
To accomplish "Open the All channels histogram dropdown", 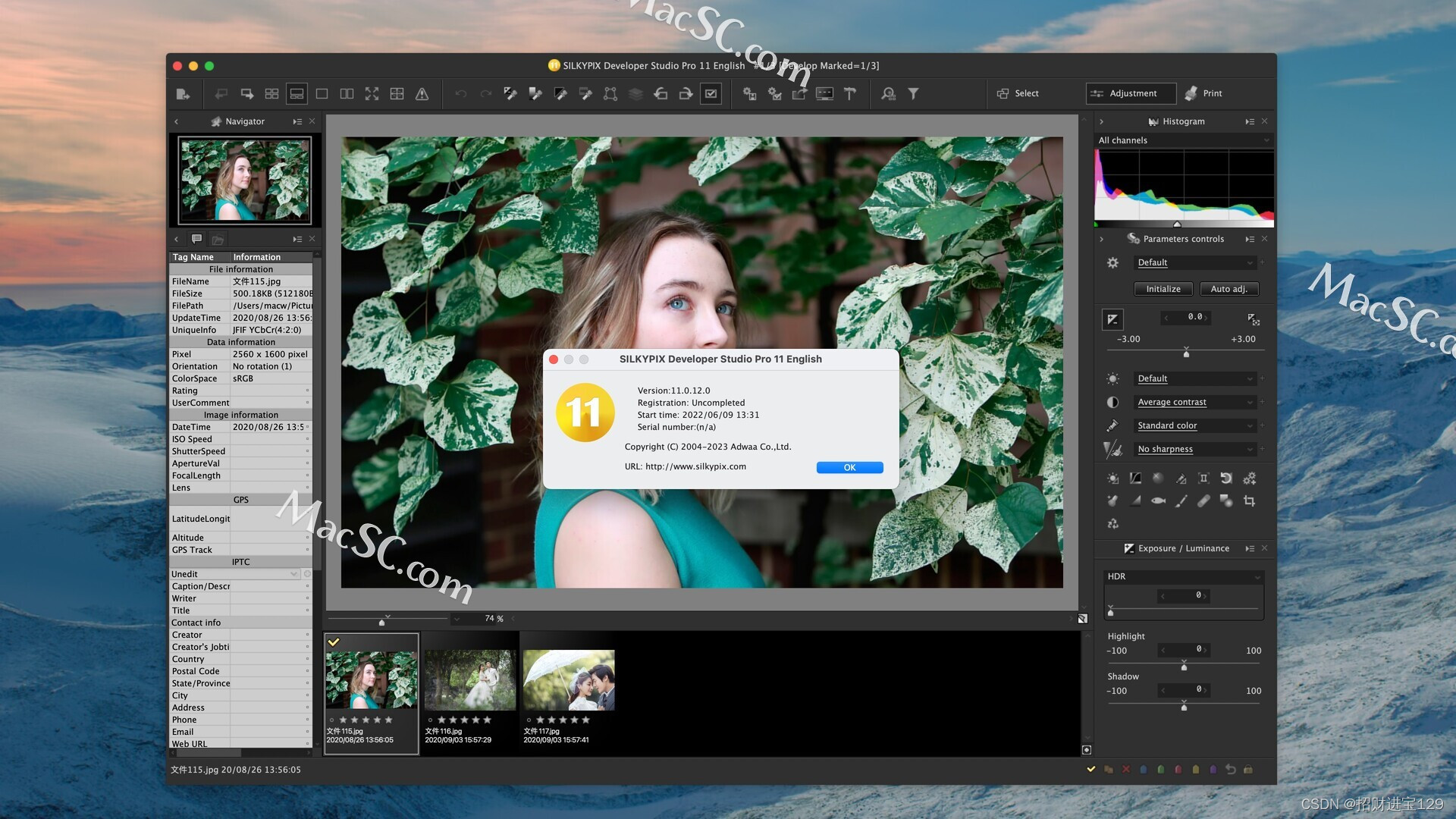I will pyautogui.click(x=1183, y=140).
